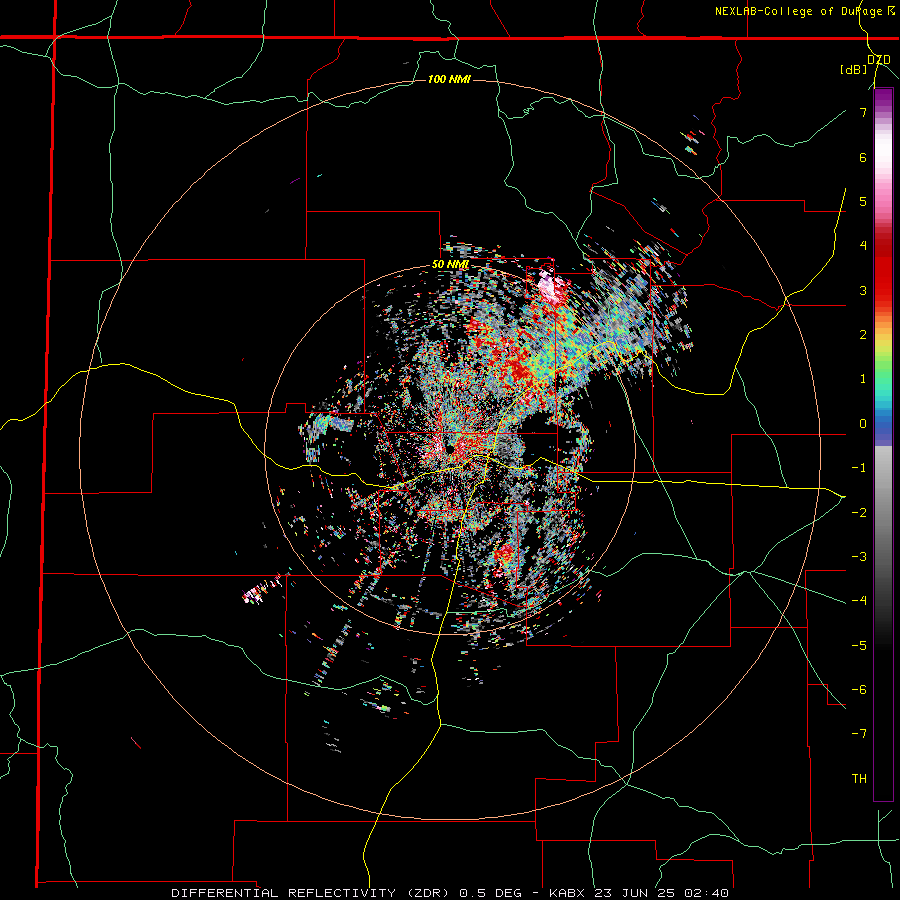The height and width of the screenshot is (900, 900).
Task: Click the "100 NMI" range ring label
Action: 449,79
